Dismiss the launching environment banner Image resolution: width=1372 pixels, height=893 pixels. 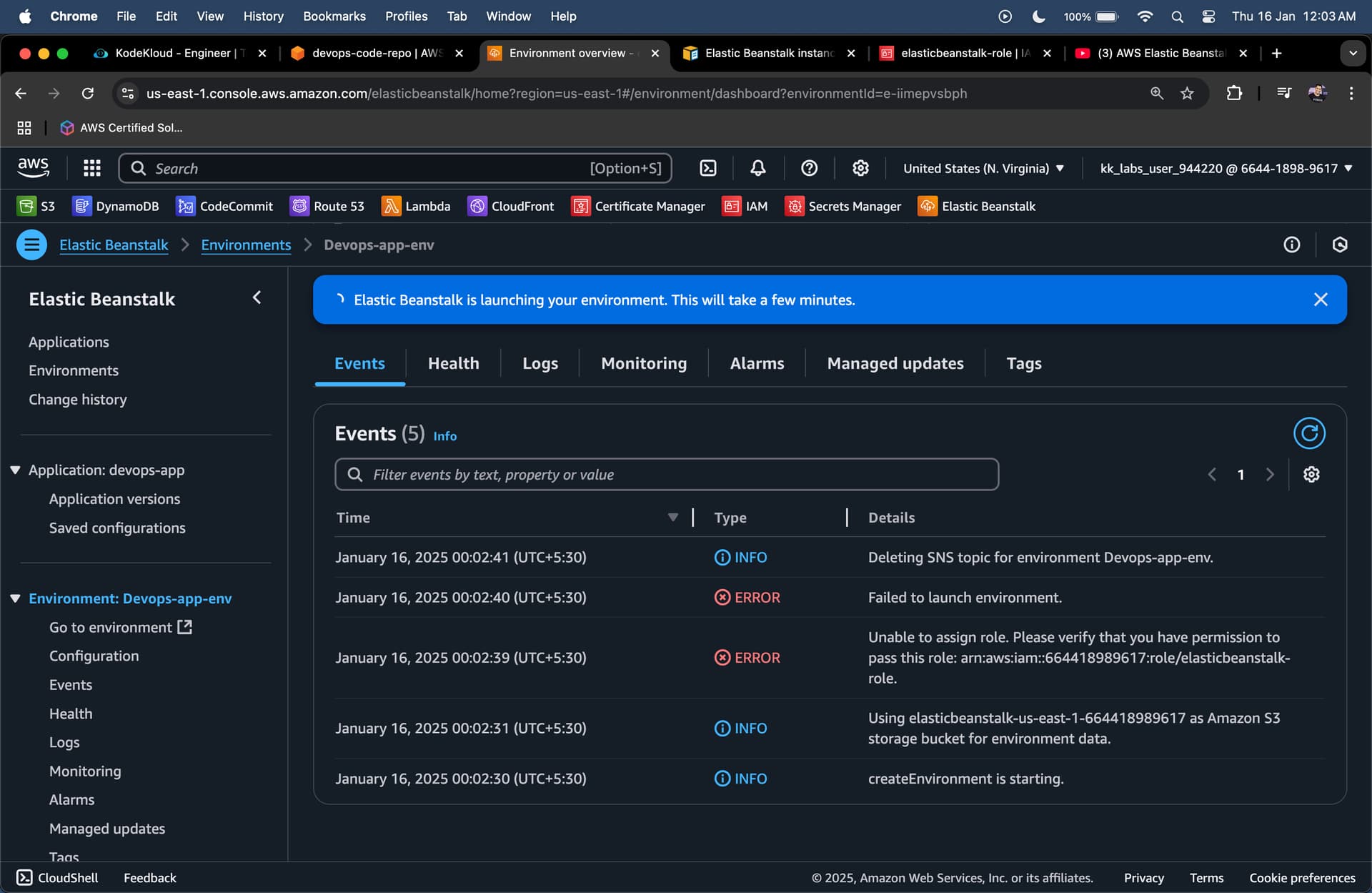(1320, 300)
